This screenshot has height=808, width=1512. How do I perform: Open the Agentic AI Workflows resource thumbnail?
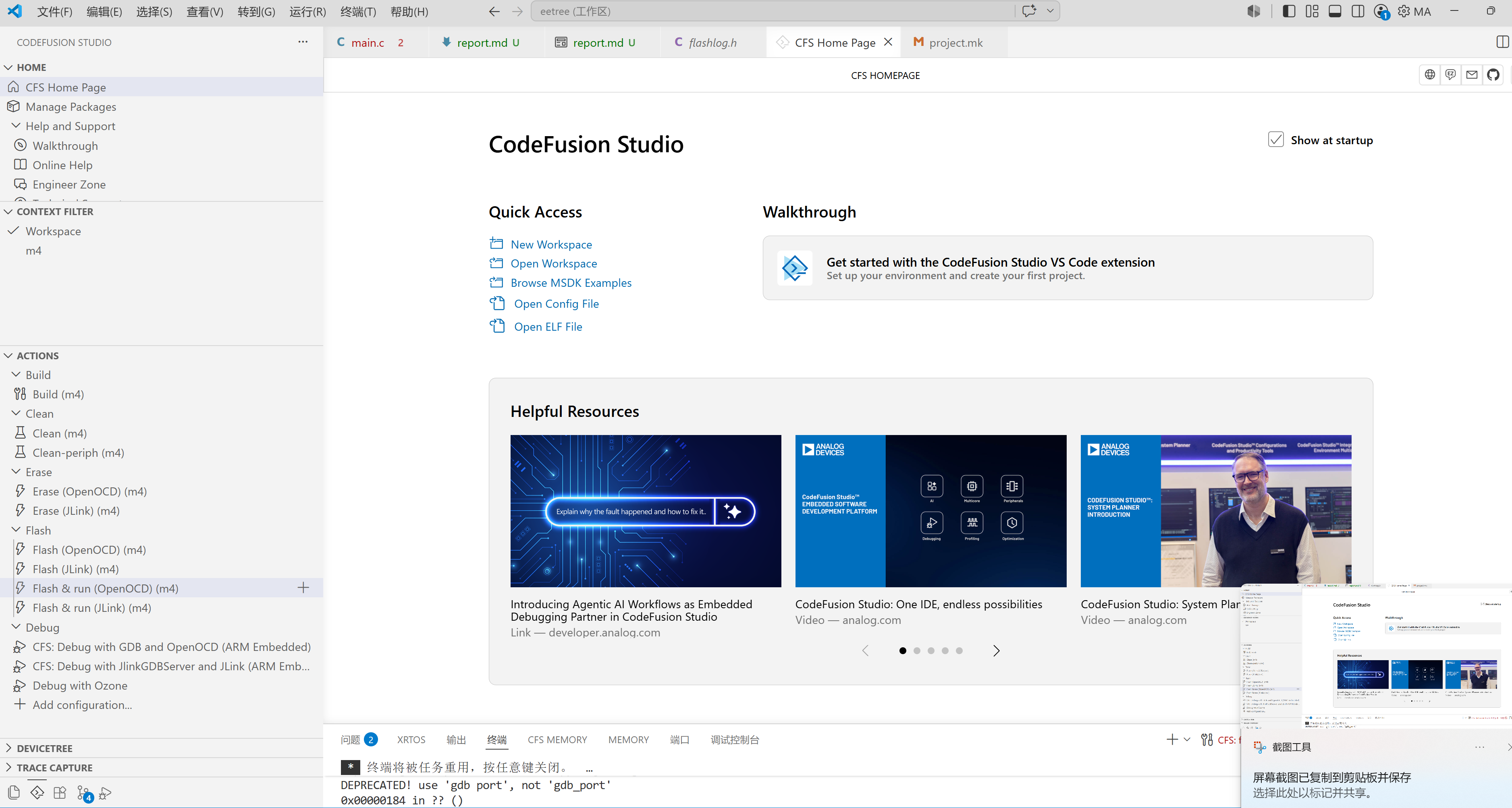tap(646, 510)
